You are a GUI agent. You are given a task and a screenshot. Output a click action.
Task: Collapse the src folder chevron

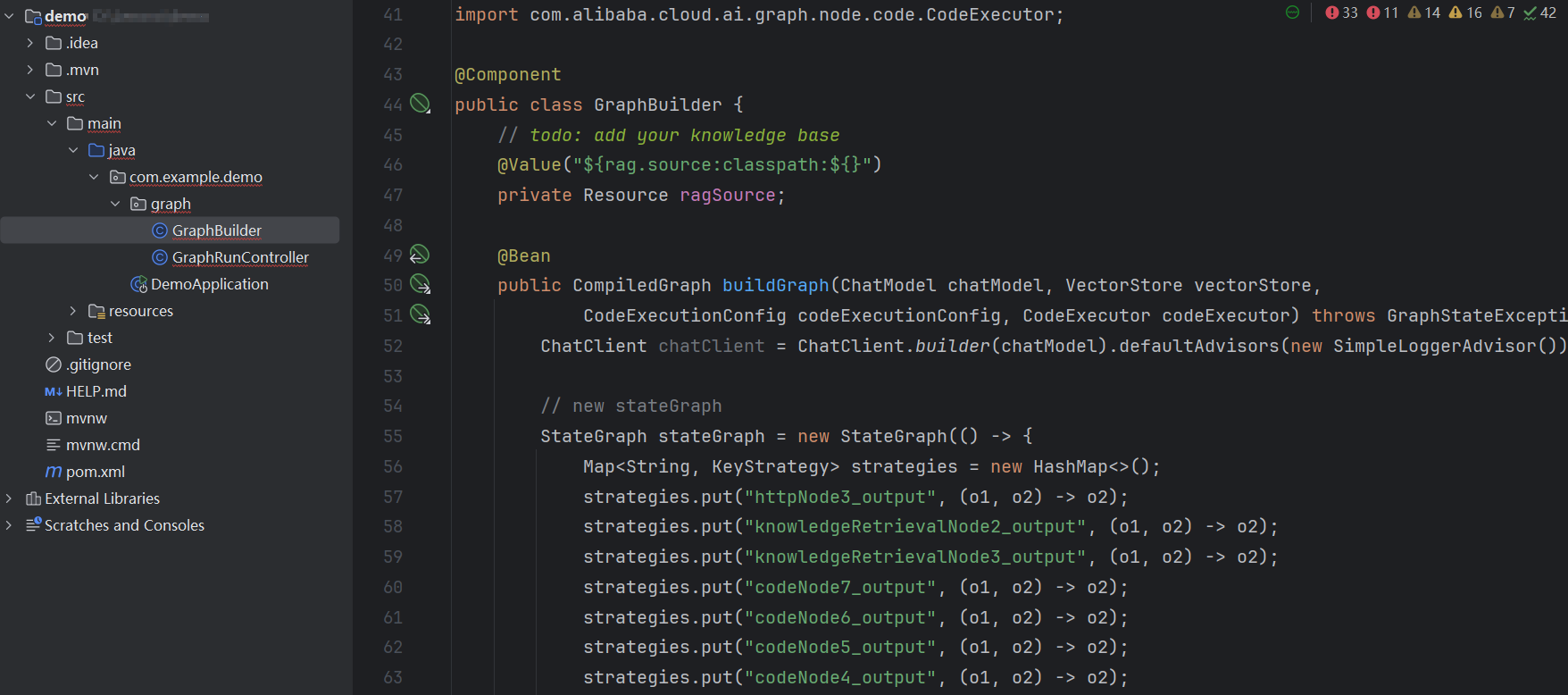[x=30, y=96]
